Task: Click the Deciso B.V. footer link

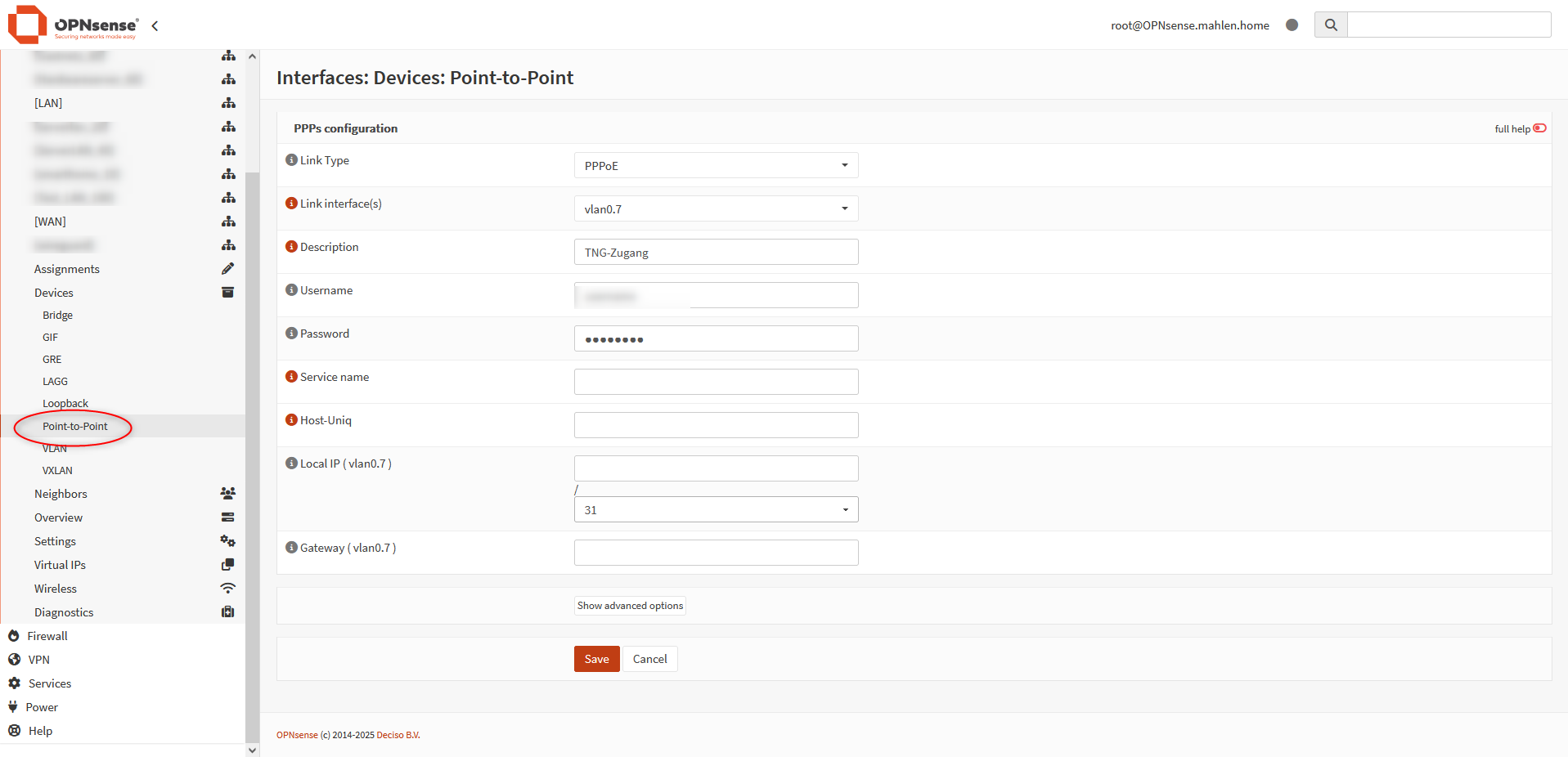Action: tap(398, 735)
